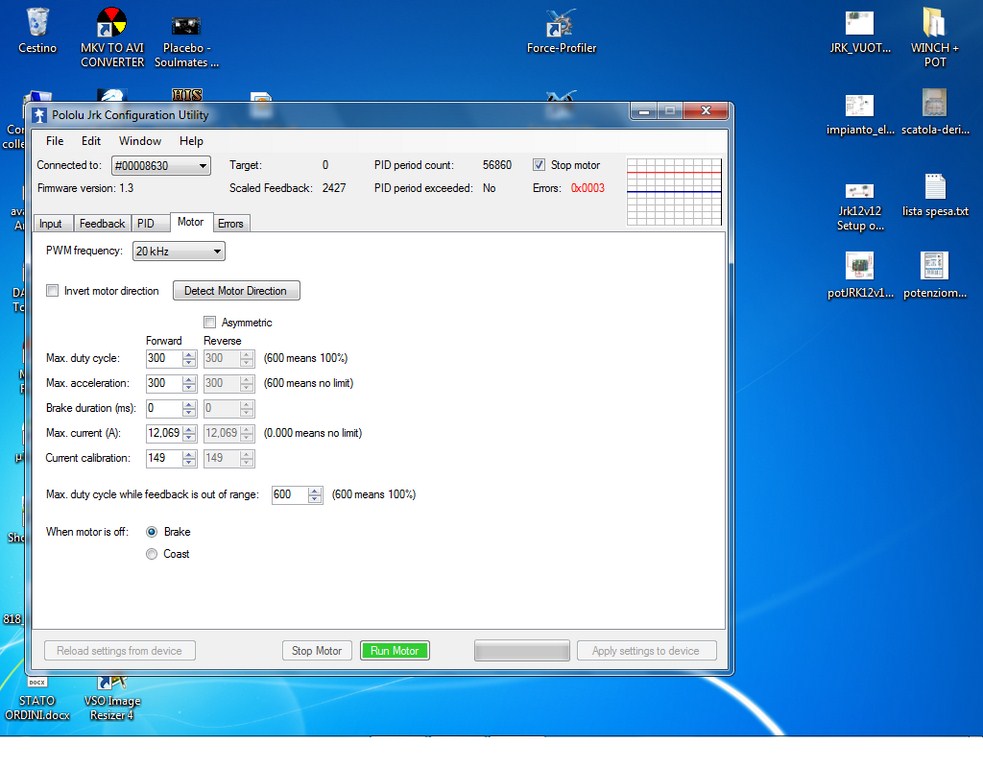Switch to the Feedback tab
The height and width of the screenshot is (768, 983).
(x=102, y=224)
